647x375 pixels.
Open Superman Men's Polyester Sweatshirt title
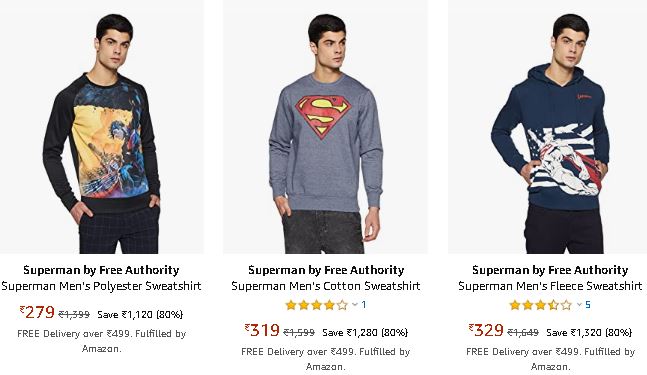click(x=102, y=286)
